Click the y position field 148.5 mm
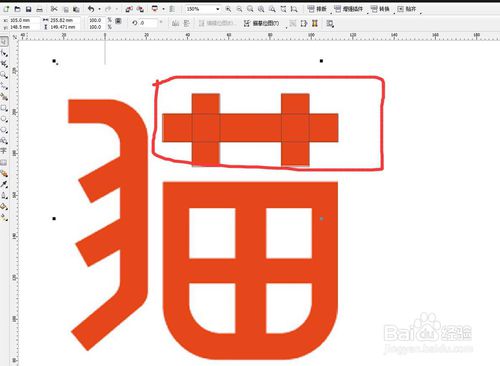500x366 pixels. pos(24,27)
